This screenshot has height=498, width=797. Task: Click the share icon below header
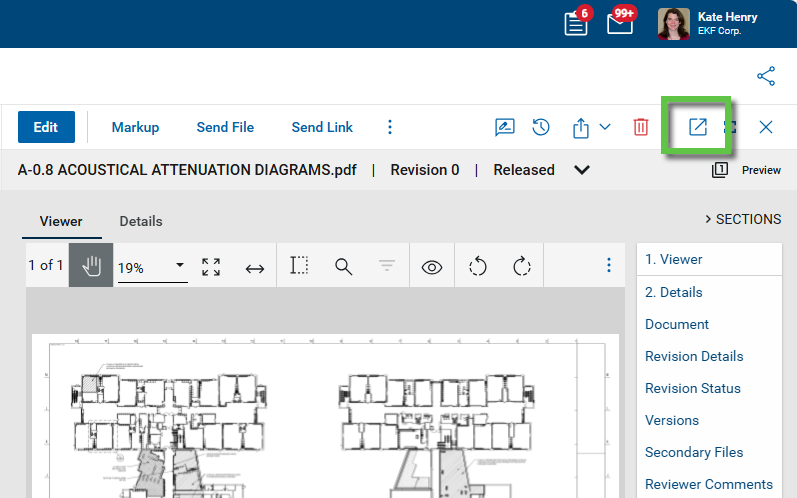pyautogui.click(x=766, y=76)
